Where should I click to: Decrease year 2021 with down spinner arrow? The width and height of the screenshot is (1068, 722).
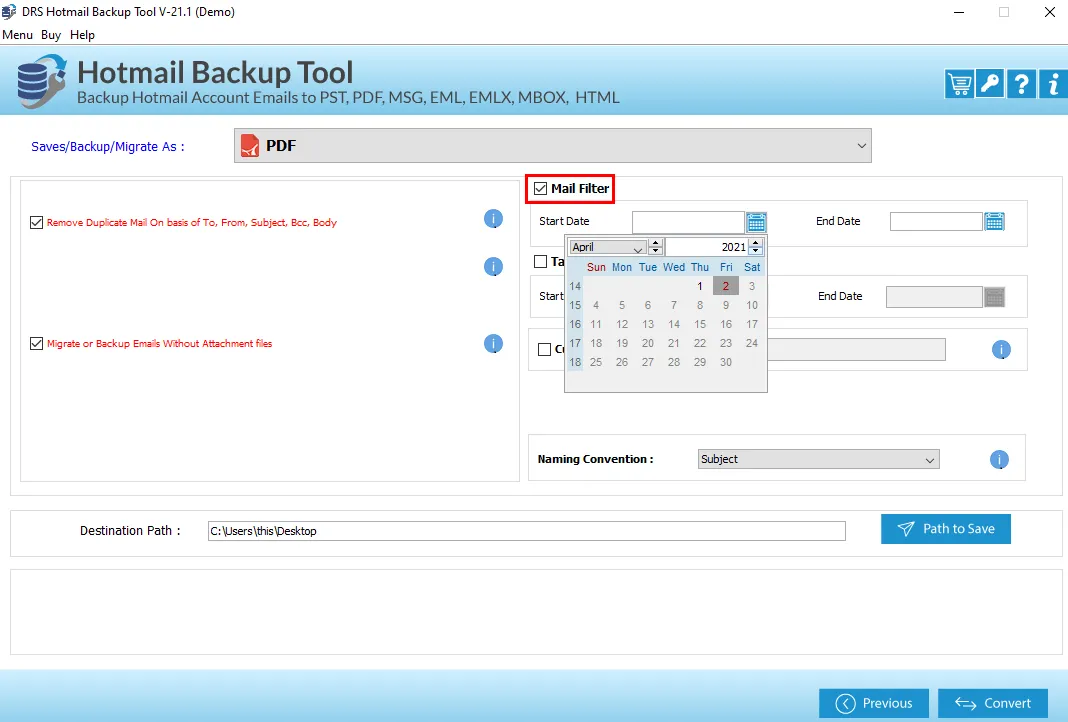pos(755,251)
